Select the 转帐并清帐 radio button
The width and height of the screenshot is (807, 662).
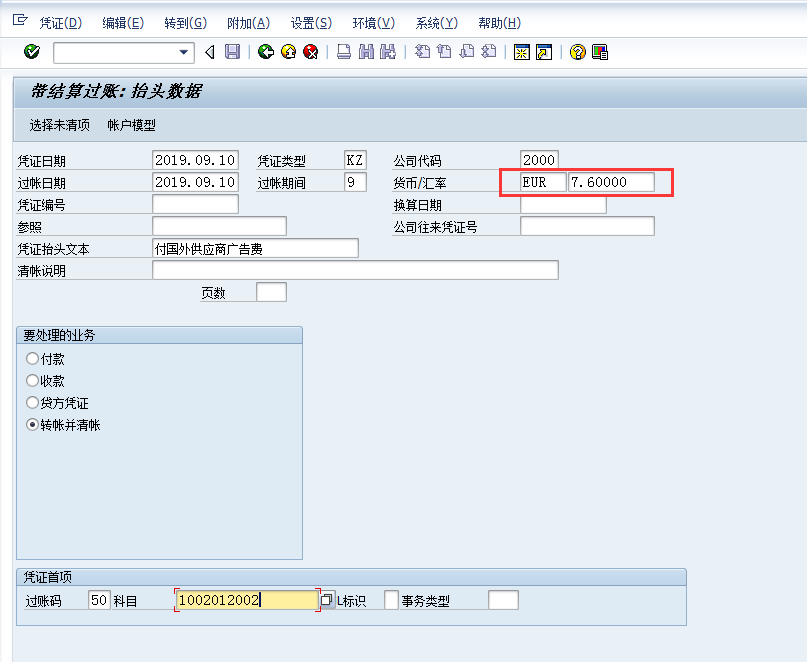tap(32, 425)
